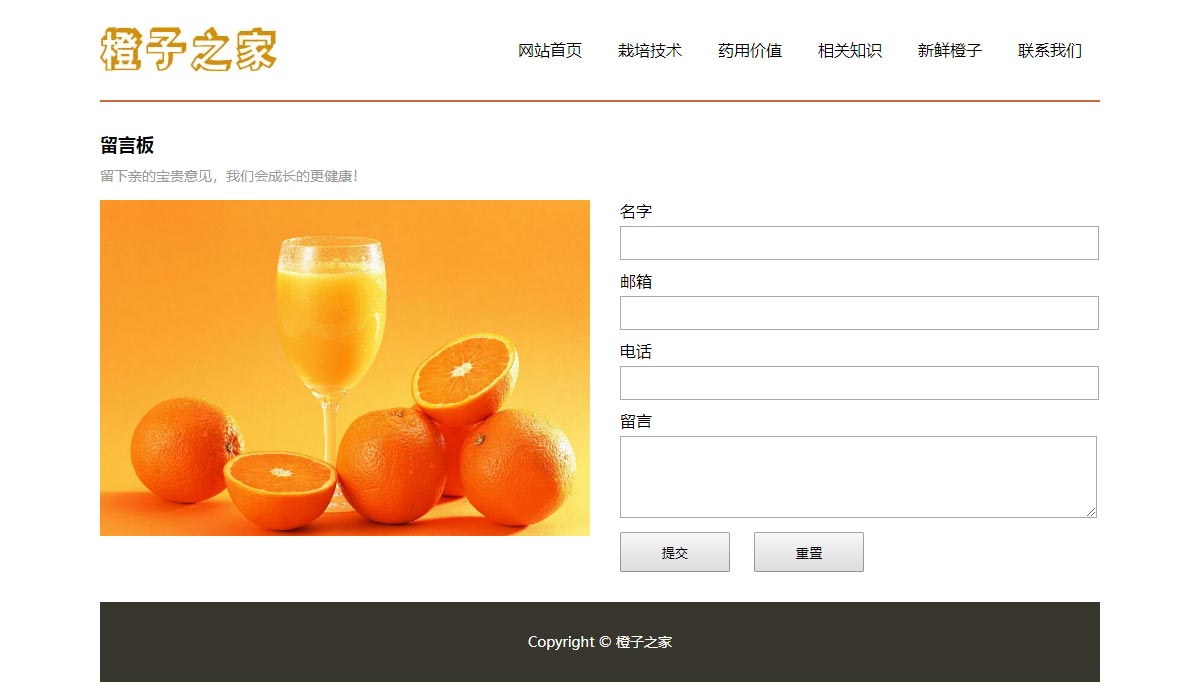
Task: Open the 联系我们 navigation link
Action: [x=1050, y=51]
